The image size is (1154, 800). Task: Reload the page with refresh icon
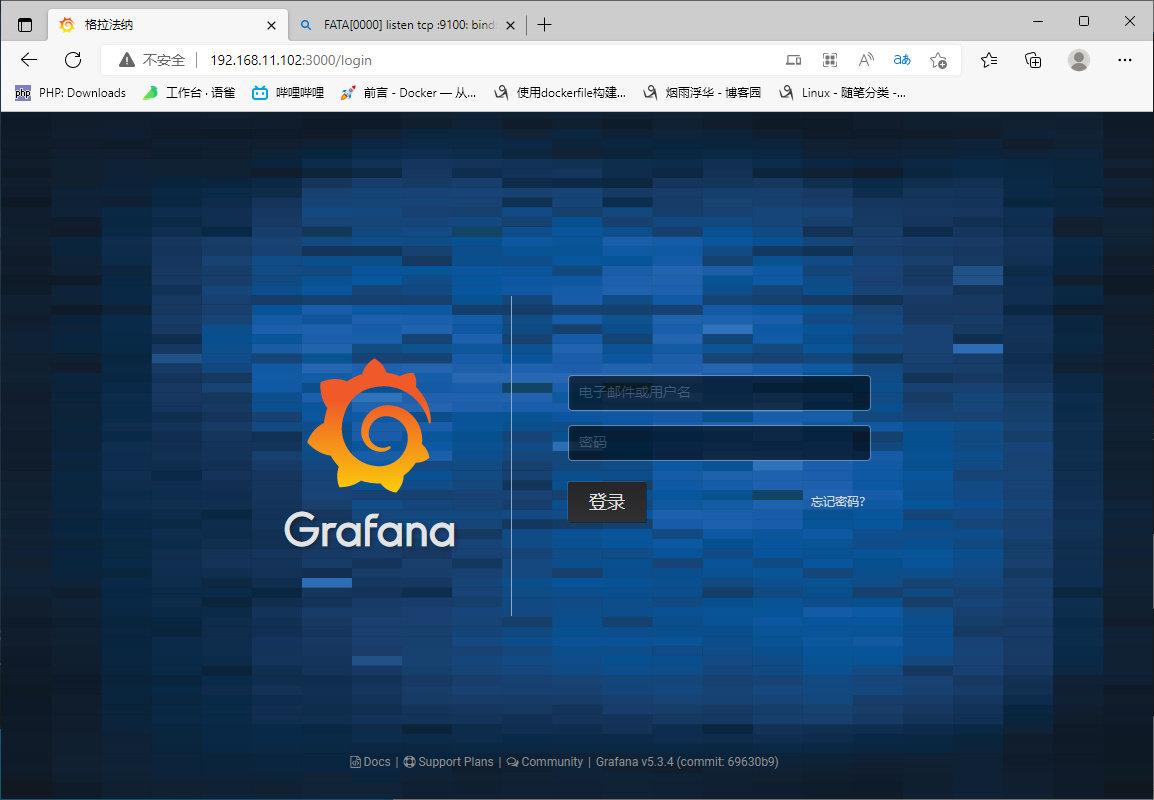pos(73,60)
